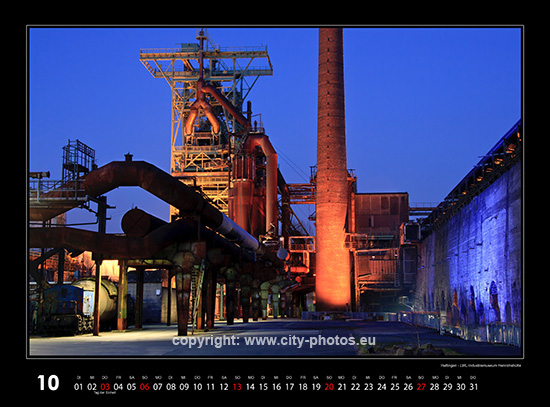Viewport: 550px width, 407px height.
Task: Click the large month number 10
Action: point(48,383)
